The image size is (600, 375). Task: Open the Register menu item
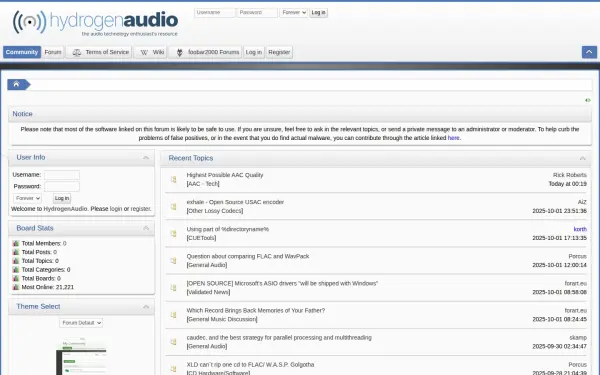tap(279, 52)
